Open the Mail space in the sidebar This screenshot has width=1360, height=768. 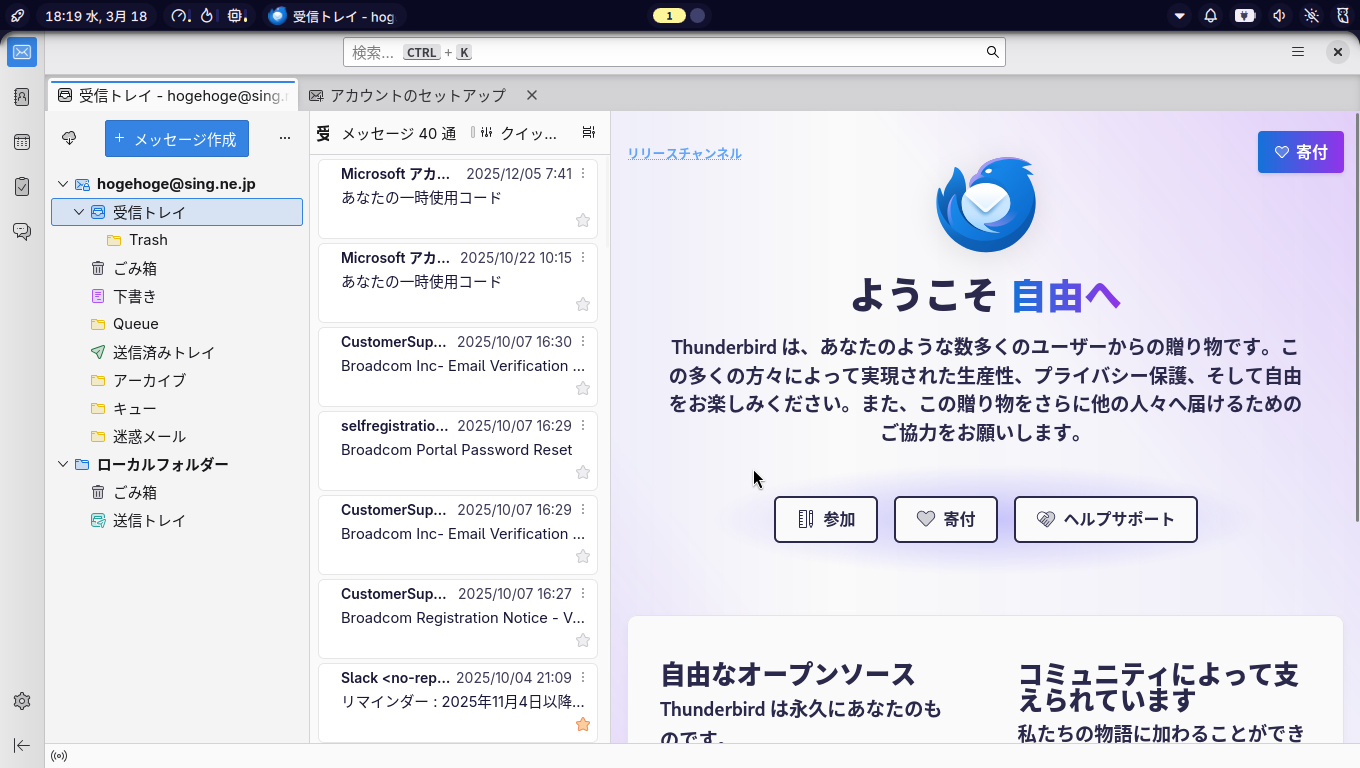pos(22,52)
